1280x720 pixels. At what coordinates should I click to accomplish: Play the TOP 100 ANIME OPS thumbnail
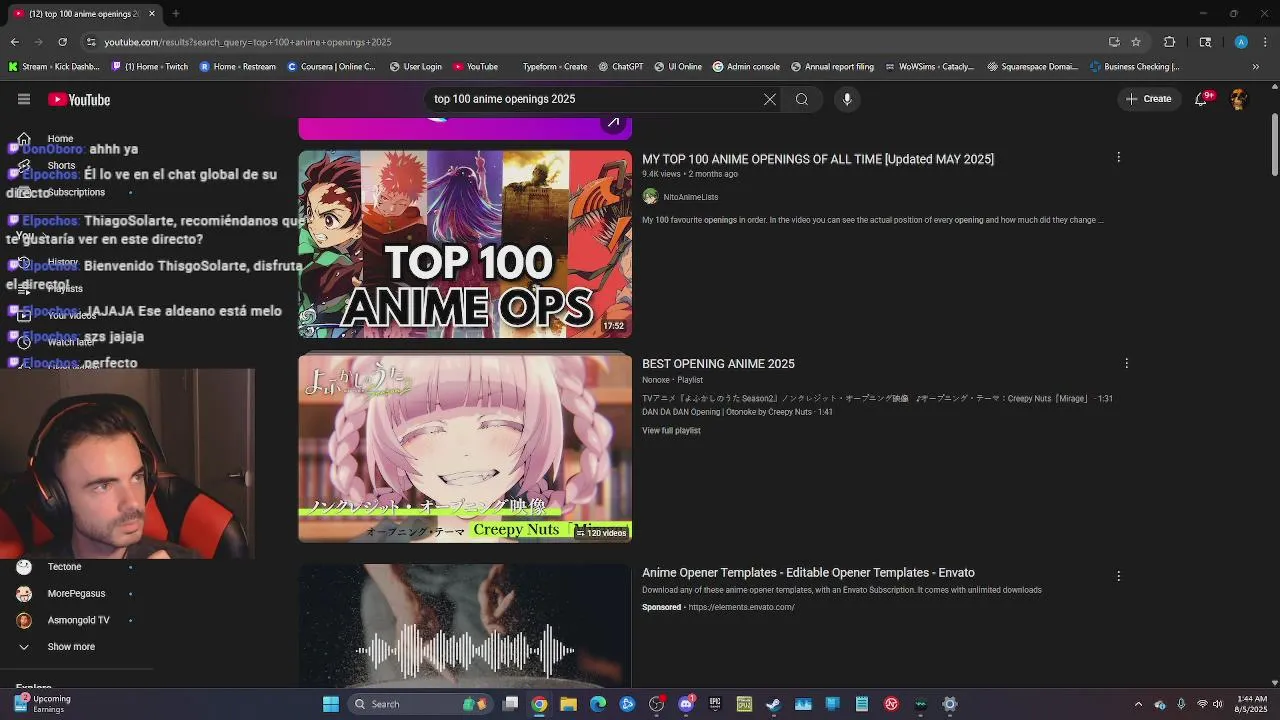click(x=465, y=244)
